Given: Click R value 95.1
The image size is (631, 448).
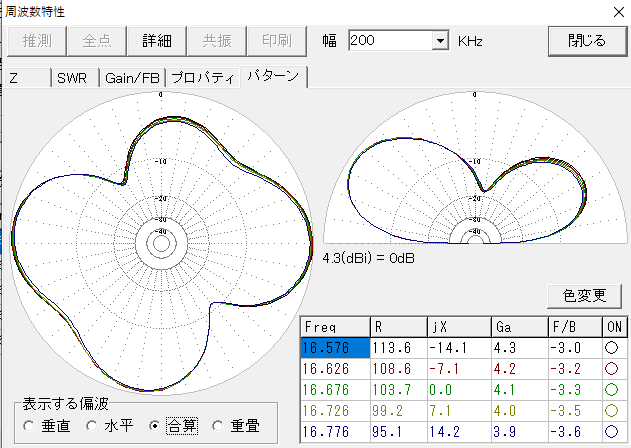Looking at the screenshot, I should (x=399, y=431).
